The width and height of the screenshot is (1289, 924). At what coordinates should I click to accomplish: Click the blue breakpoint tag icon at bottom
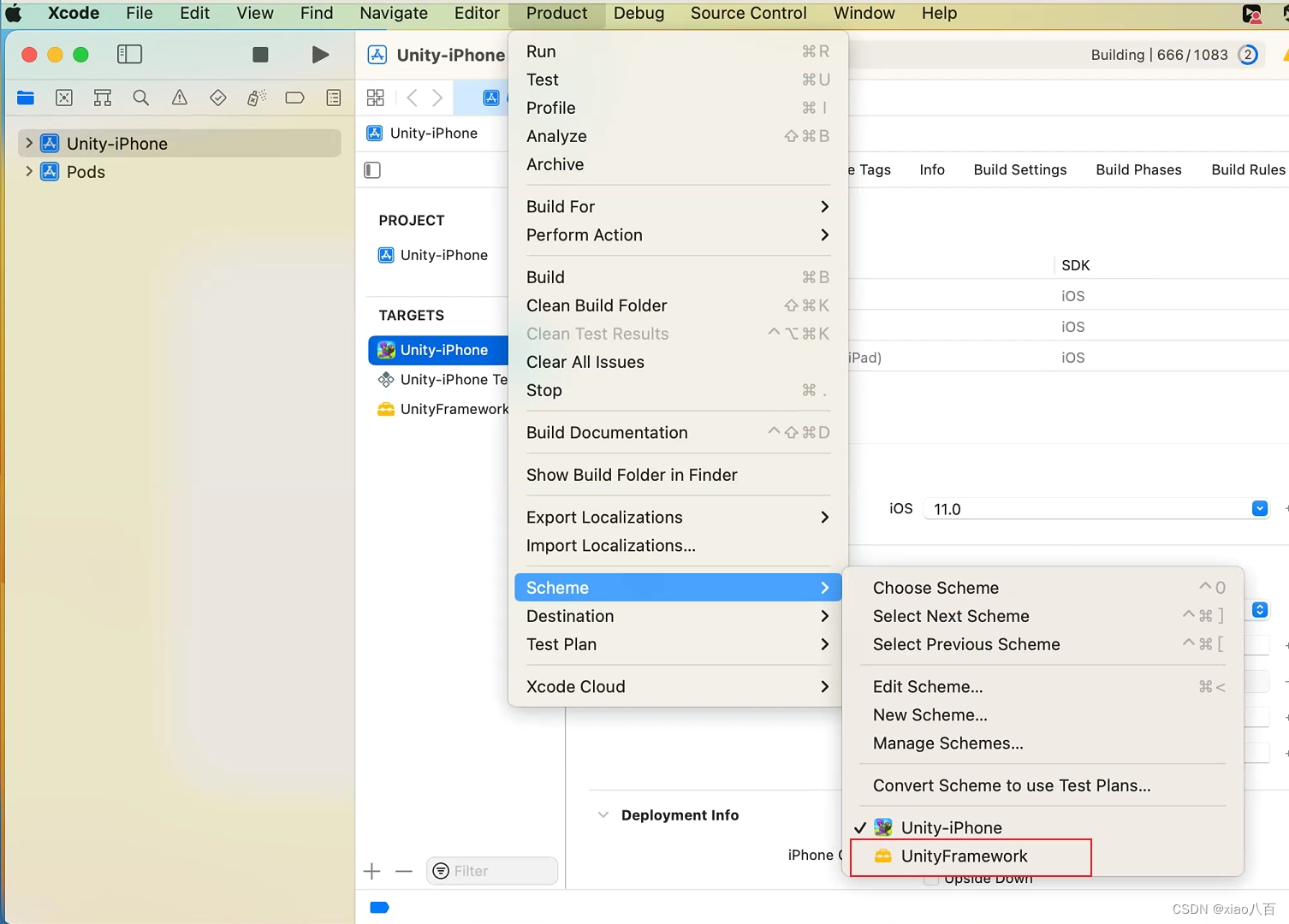click(x=379, y=908)
